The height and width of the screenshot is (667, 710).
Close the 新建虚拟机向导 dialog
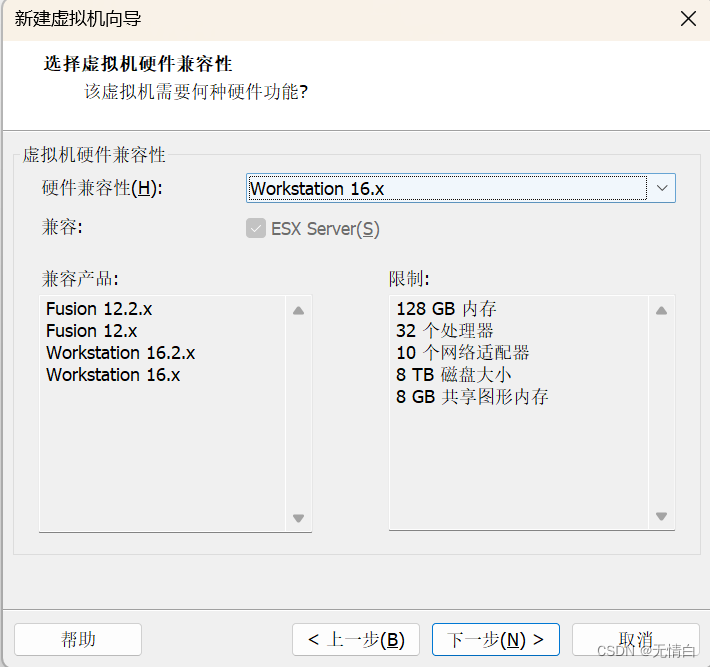click(x=688, y=19)
